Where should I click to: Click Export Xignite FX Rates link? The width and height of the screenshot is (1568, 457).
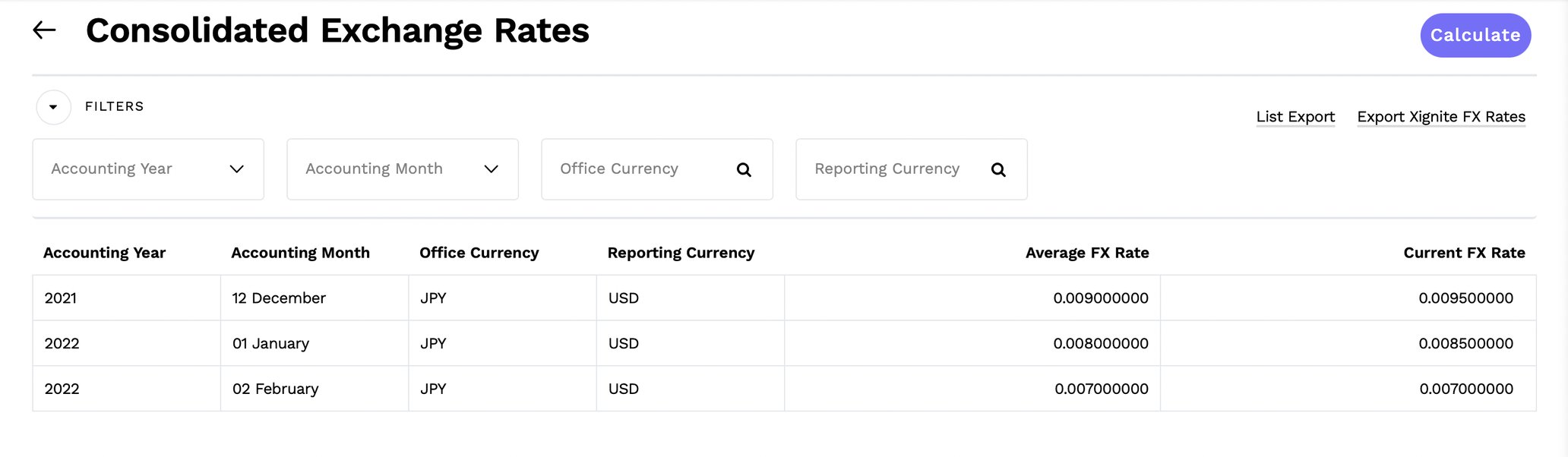click(1440, 117)
